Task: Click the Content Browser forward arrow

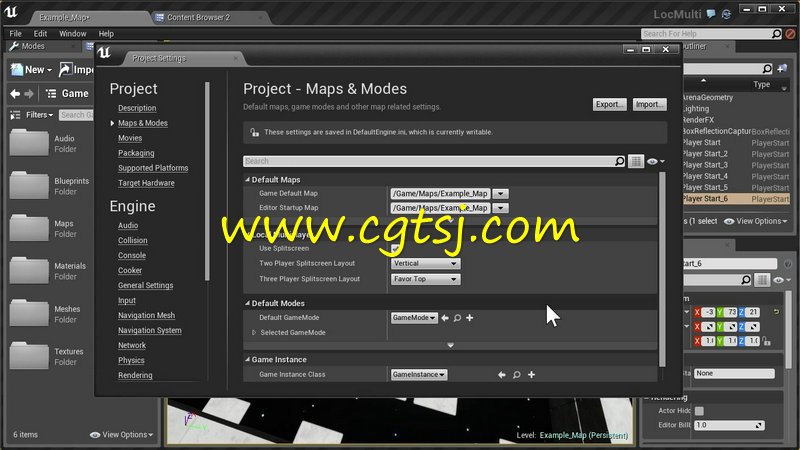Action: pos(29,93)
